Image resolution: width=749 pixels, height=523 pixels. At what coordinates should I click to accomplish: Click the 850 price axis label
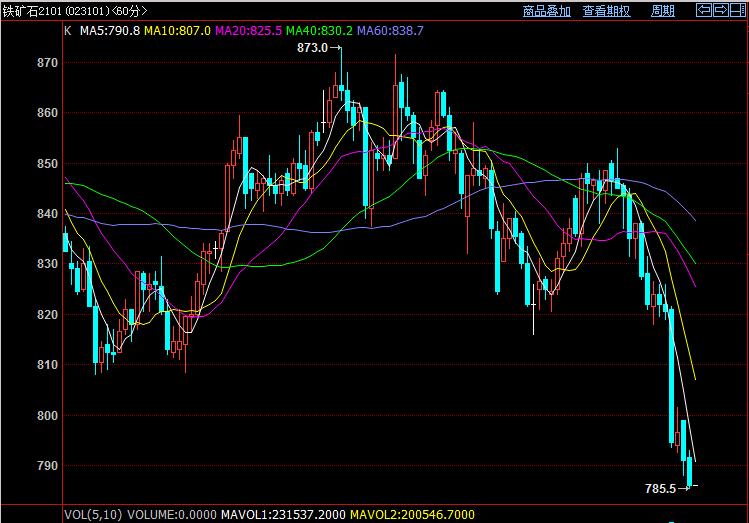click(x=47, y=164)
